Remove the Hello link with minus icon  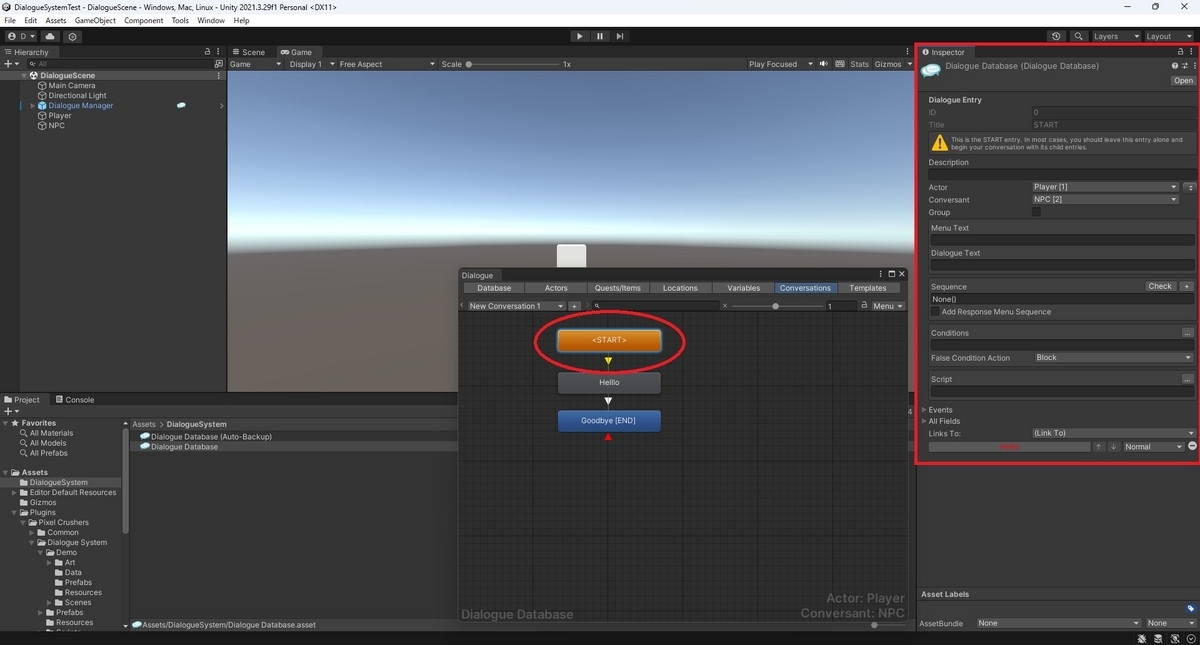(x=1192, y=446)
